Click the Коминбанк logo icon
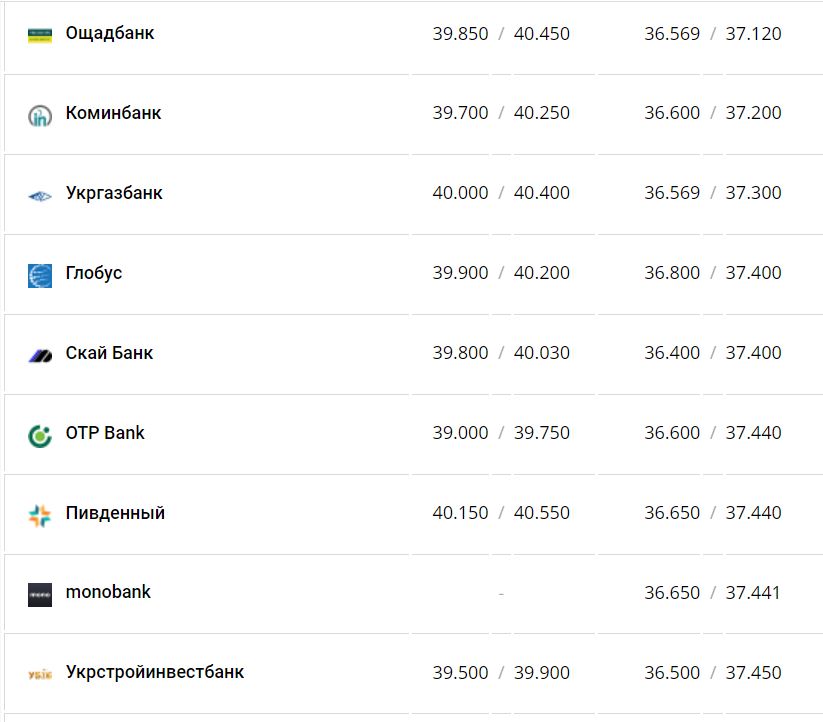Screen dimensions: 823x722 click(40, 115)
